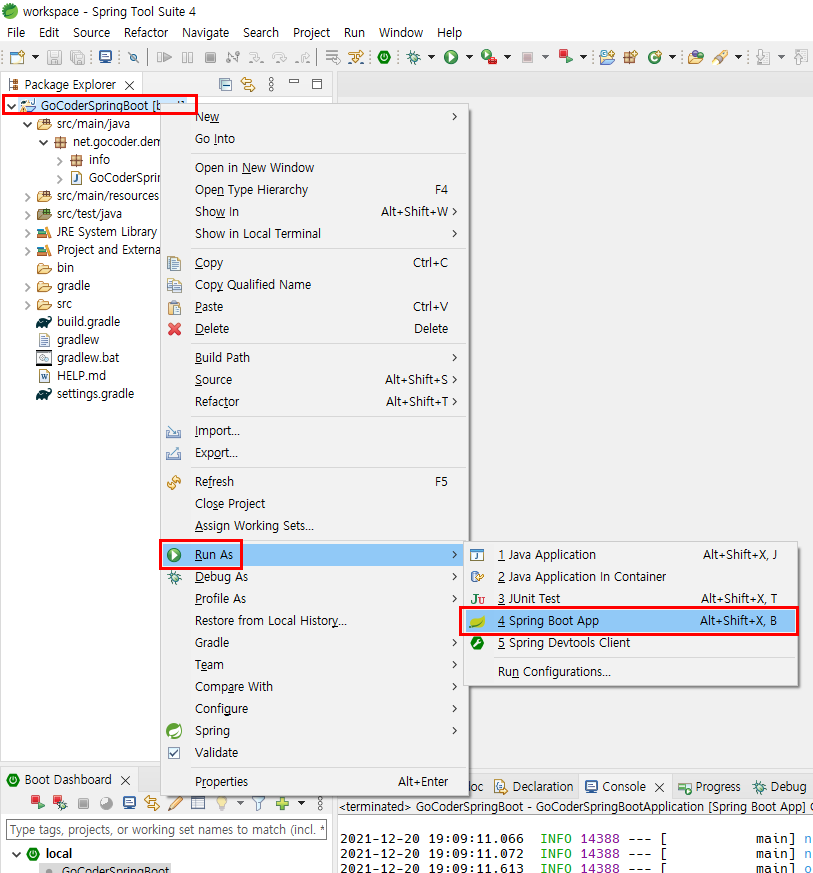Click Boot Dashboard pencil edit icon
The image size is (813, 873).
click(175, 803)
